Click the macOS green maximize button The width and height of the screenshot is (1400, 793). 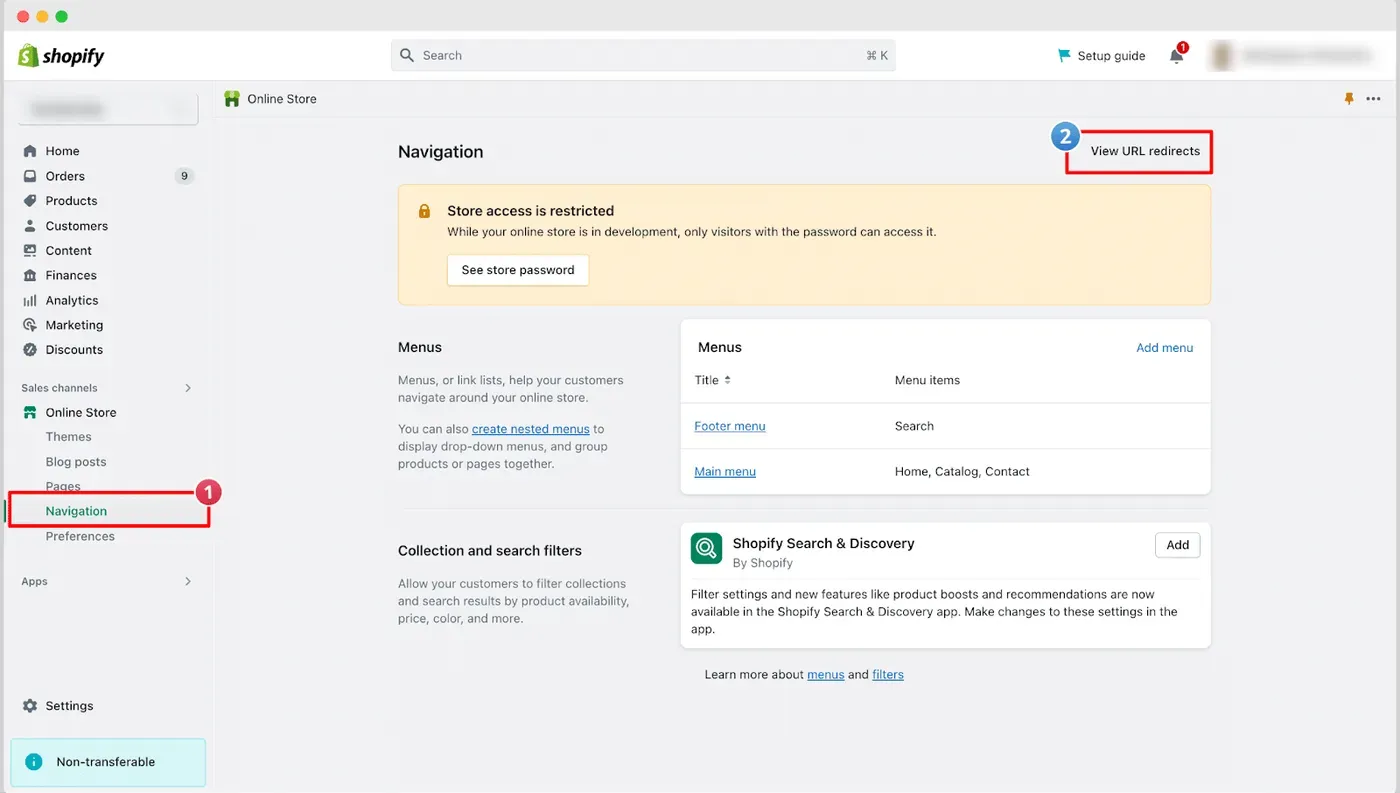(x=62, y=17)
